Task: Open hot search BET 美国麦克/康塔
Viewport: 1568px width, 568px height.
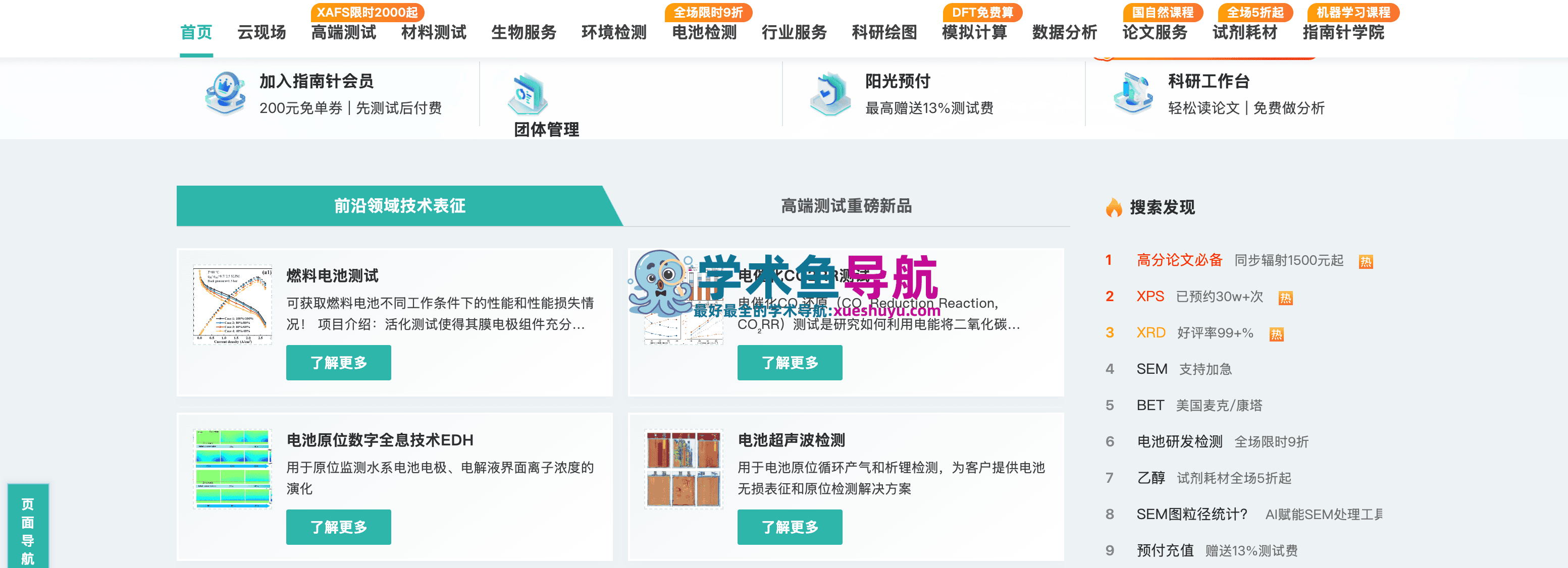Action: [1199, 406]
